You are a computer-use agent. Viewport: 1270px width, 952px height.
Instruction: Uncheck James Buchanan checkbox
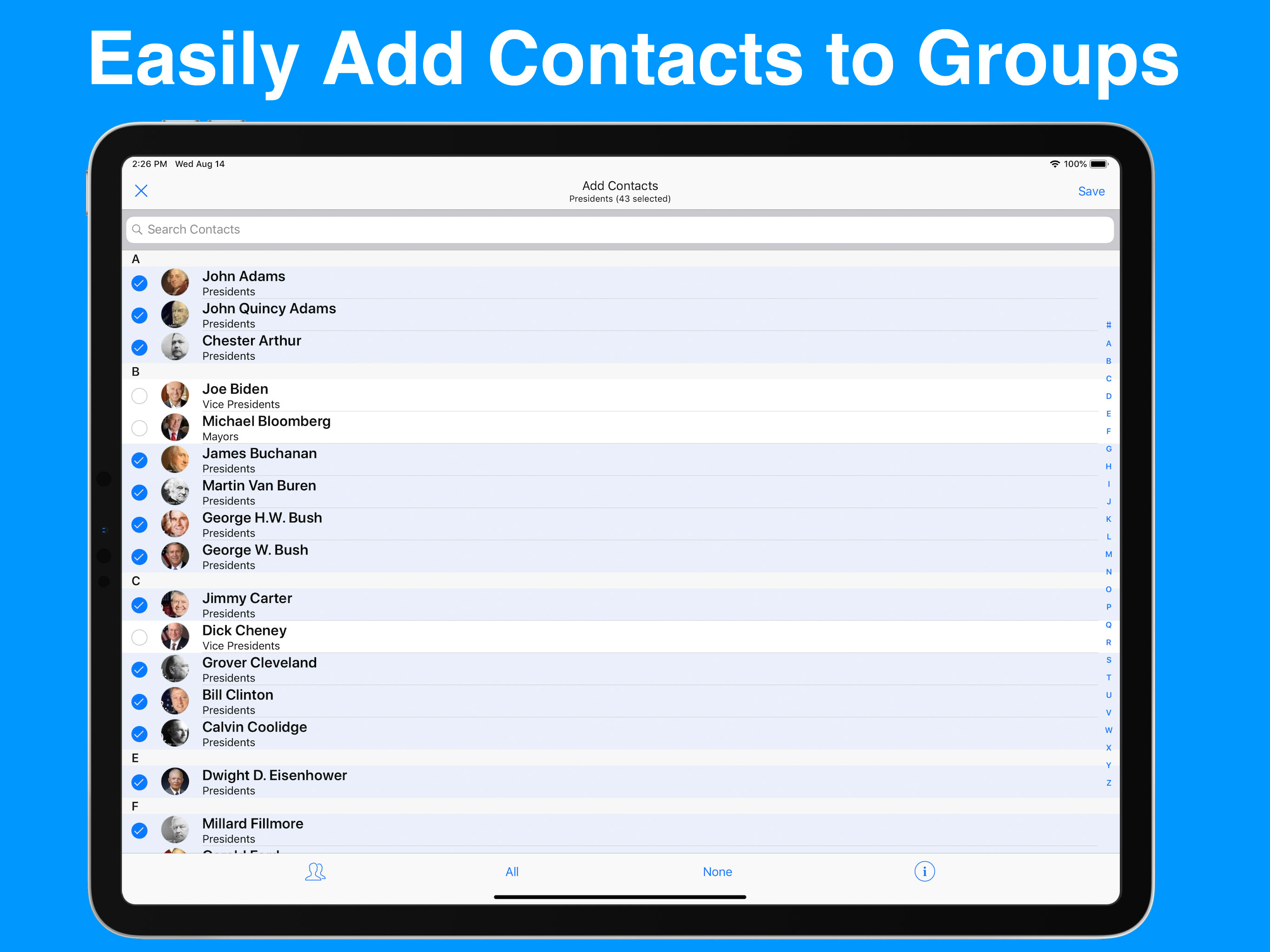[x=139, y=460]
